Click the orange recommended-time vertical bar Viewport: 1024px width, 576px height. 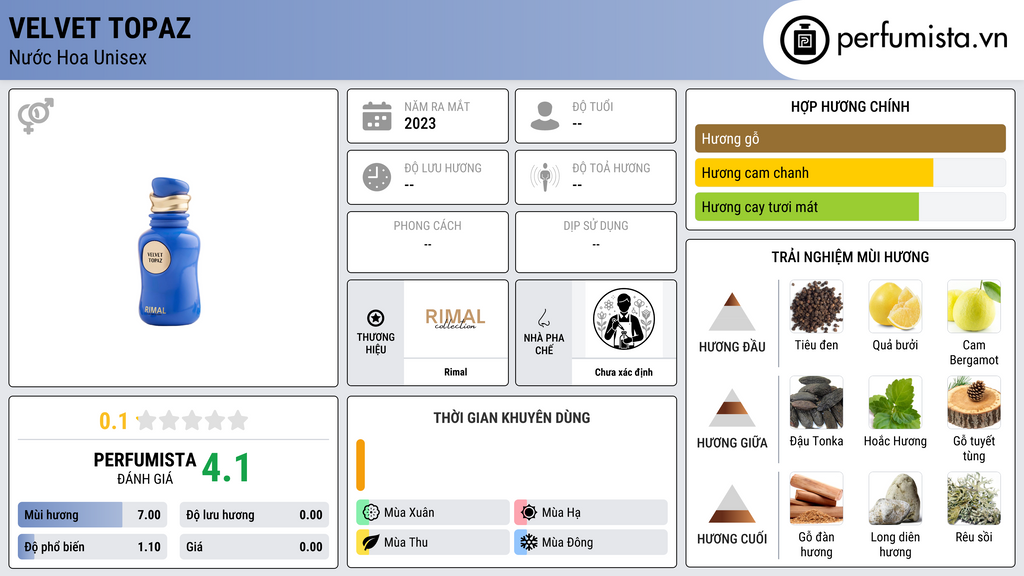point(360,465)
